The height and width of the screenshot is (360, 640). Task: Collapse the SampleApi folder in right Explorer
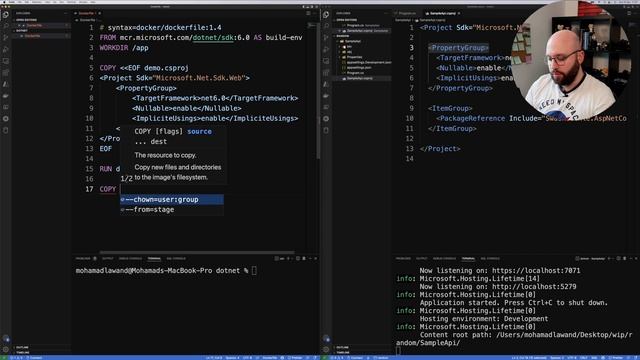pos(353,41)
